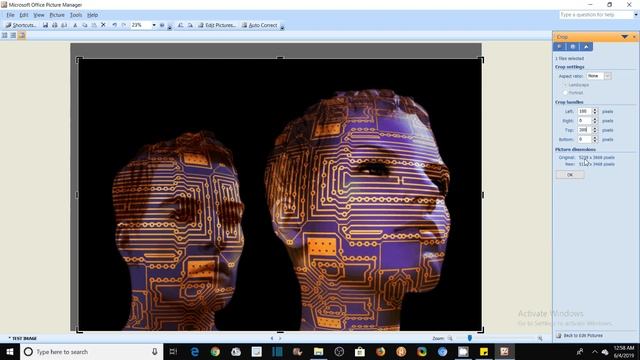Increment the Right crop spinner
640x360 pixels.
point(595,119)
